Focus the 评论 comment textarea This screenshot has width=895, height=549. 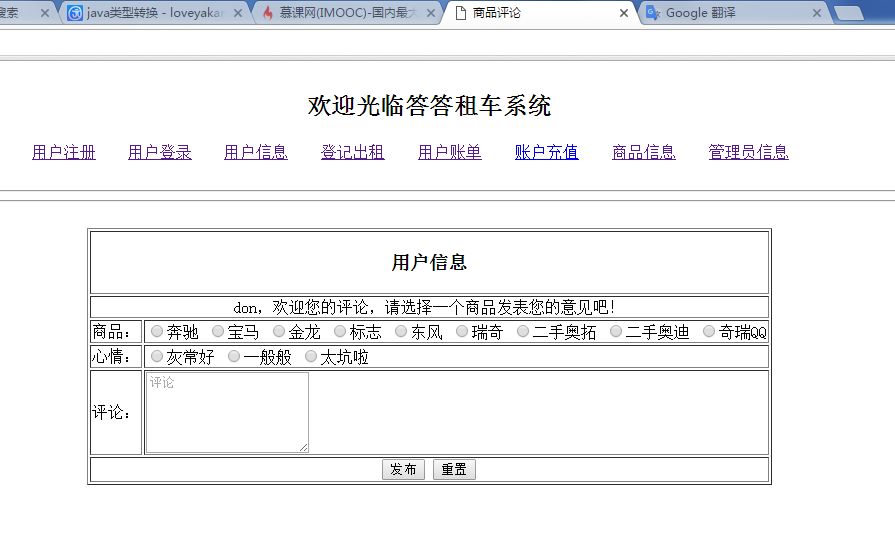pos(227,413)
